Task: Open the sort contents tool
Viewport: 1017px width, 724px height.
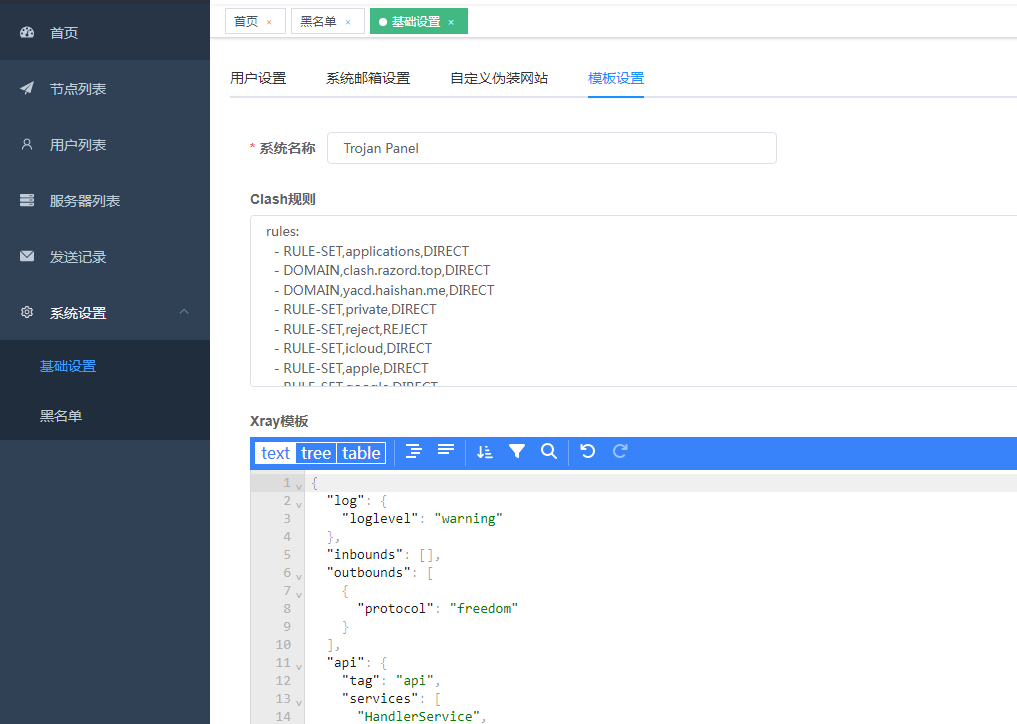Action: tap(485, 452)
